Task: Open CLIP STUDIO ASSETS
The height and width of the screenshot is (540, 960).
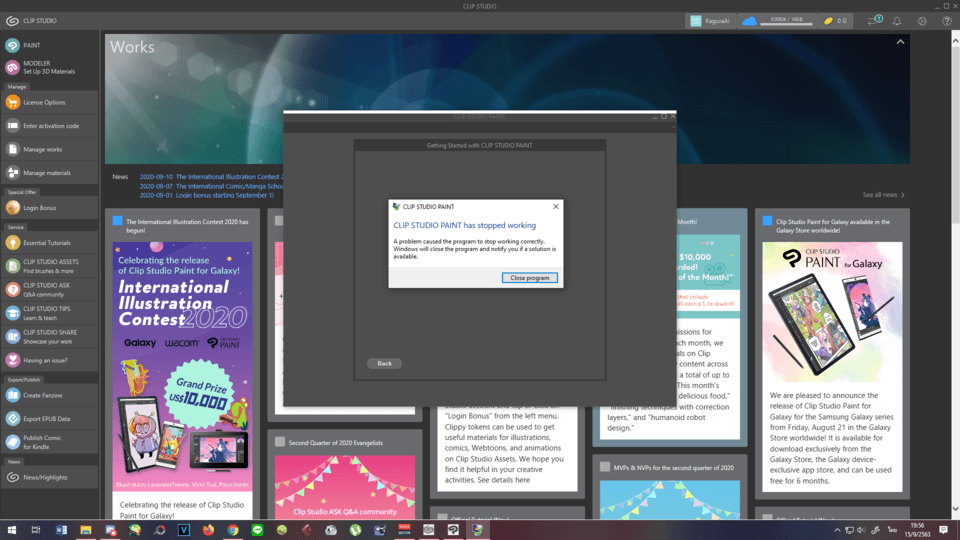Action: coord(49,266)
